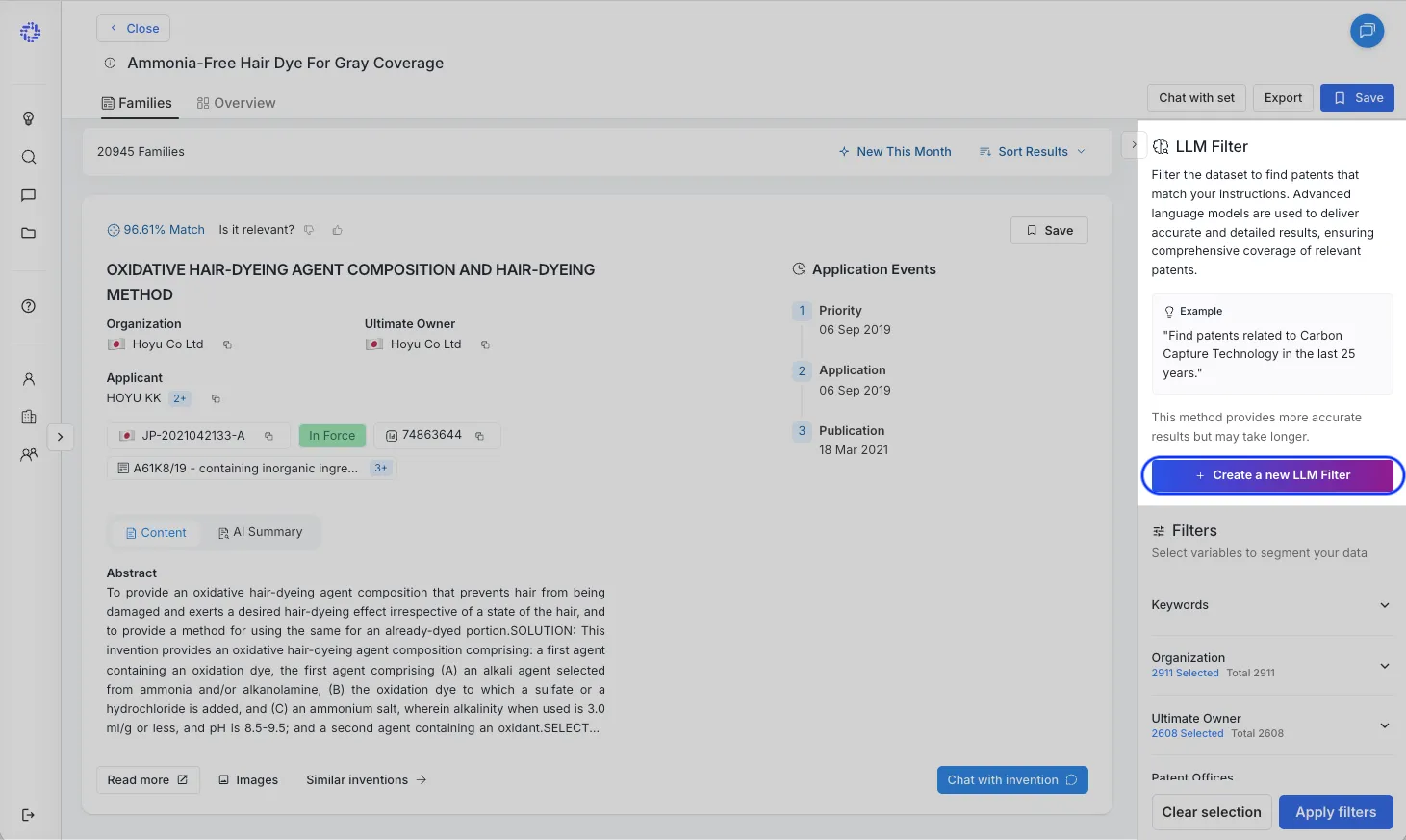The width and height of the screenshot is (1406, 840).
Task: Click thumbs up next to Is it relevant
Action: pos(337,230)
